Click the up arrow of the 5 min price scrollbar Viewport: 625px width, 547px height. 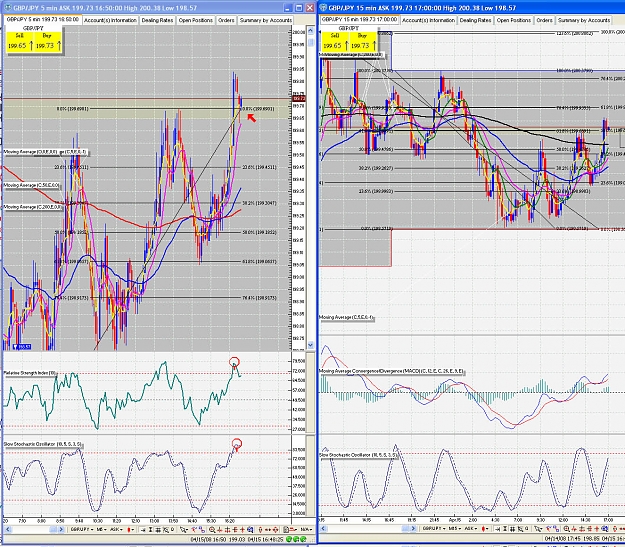(x=311, y=31)
